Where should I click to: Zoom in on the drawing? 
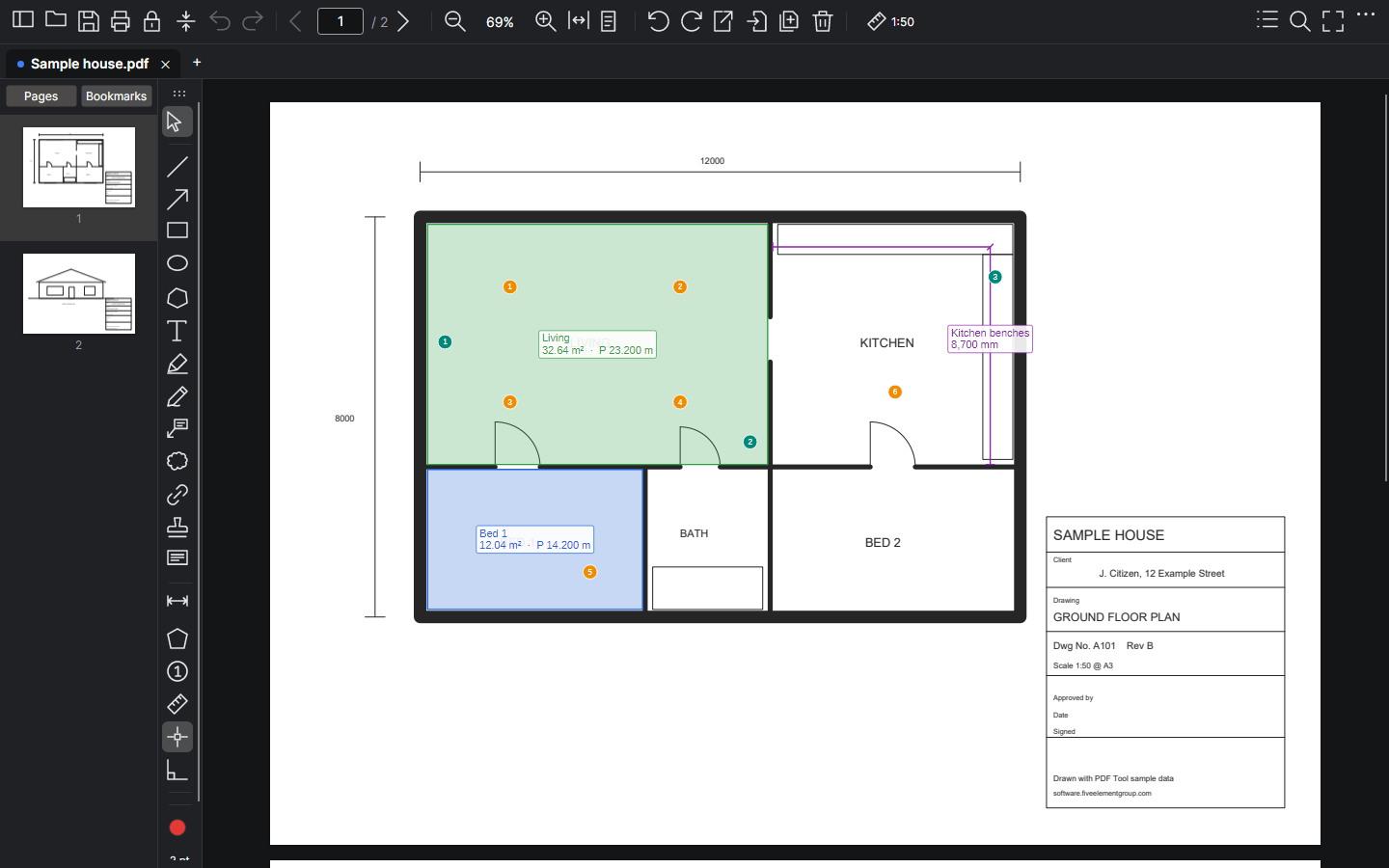(x=545, y=21)
